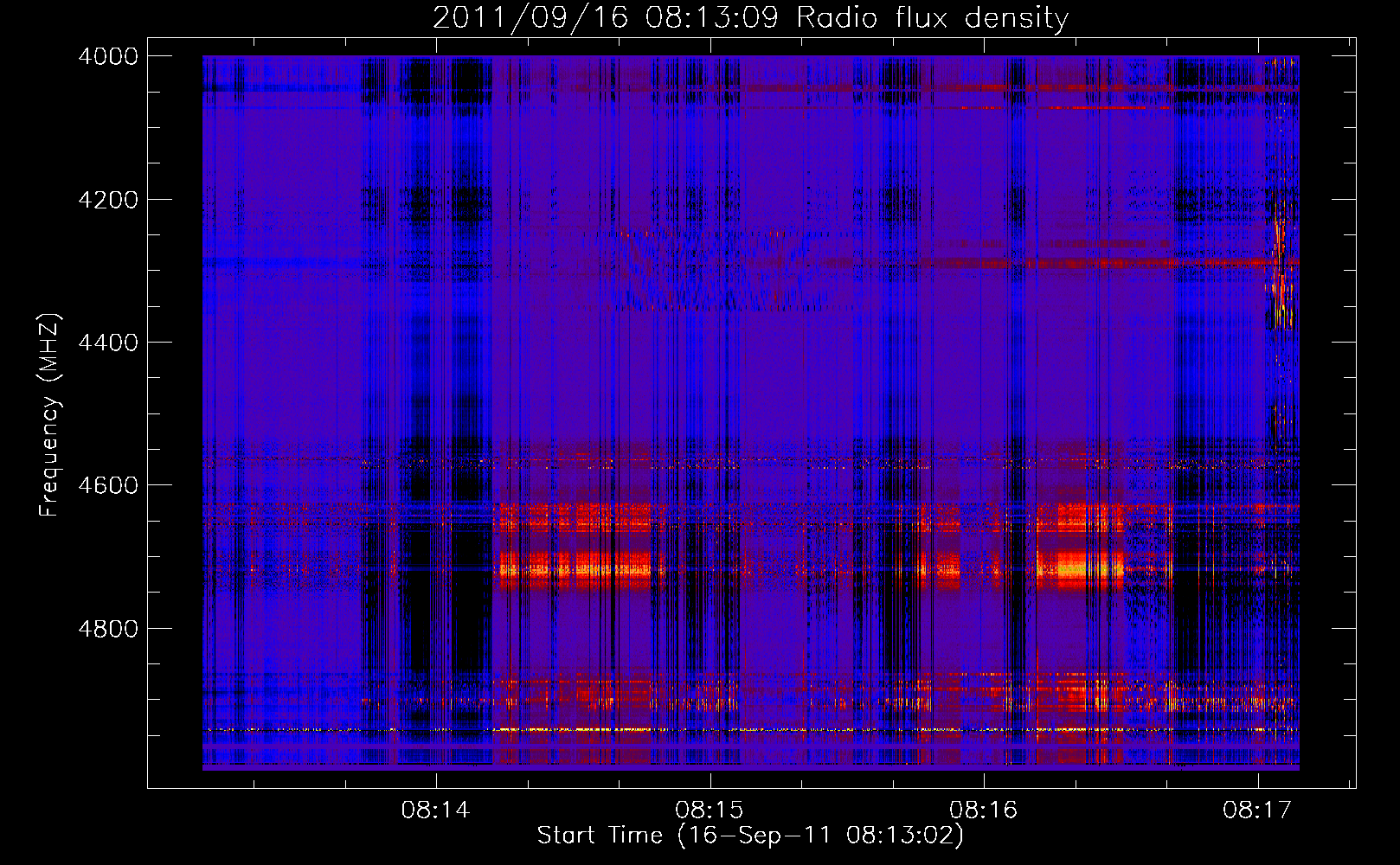This screenshot has width=1400, height=865.
Task: Click the 08:15 time axis label
Action: click(710, 811)
